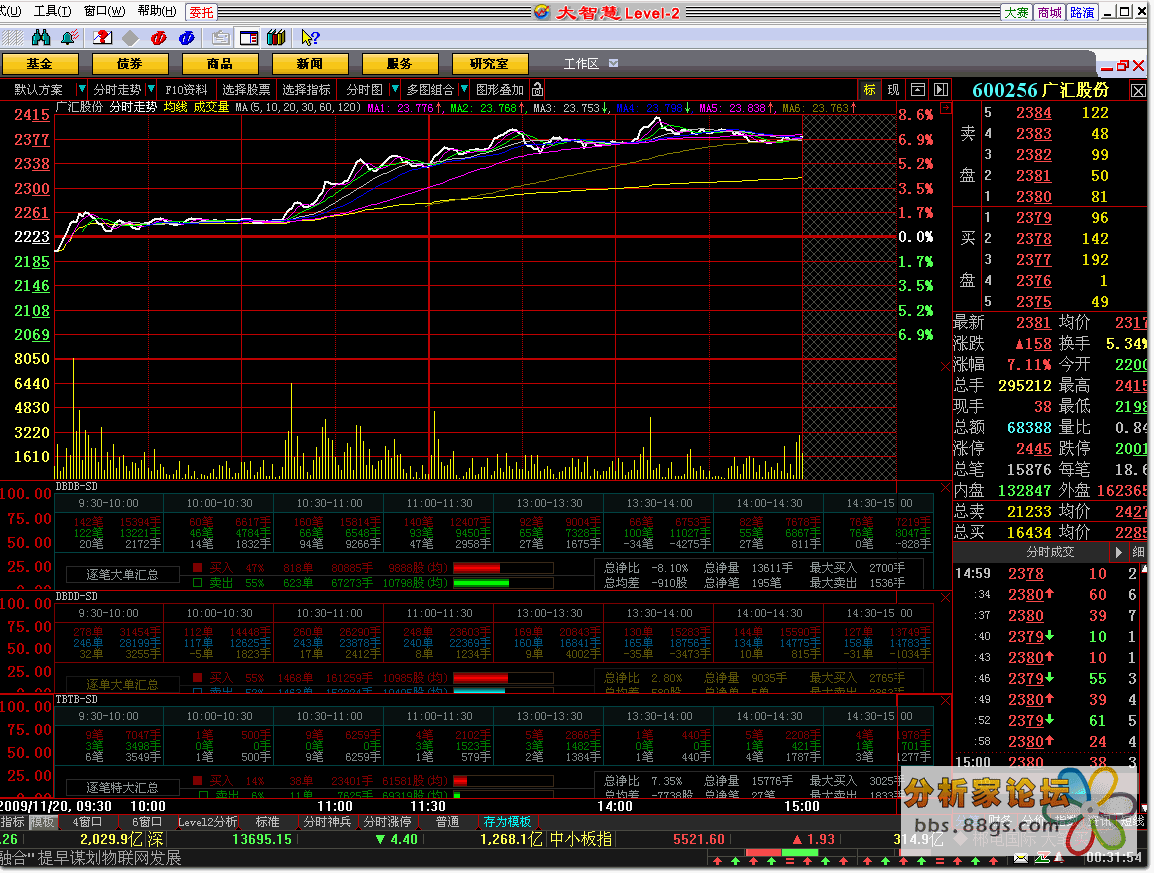Toggle the window layout panel icon
This screenshot has height=873, width=1154.
tap(249, 38)
